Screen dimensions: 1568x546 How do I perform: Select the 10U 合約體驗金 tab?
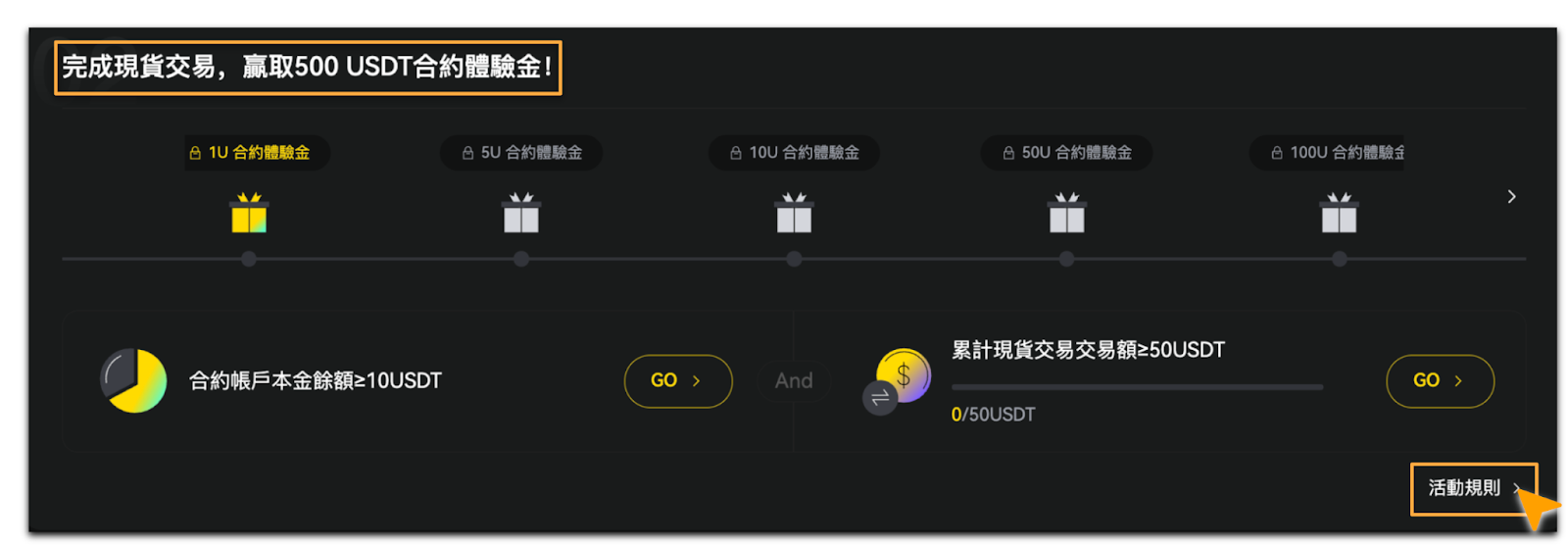pyautogui.click(x=794, y=153)
